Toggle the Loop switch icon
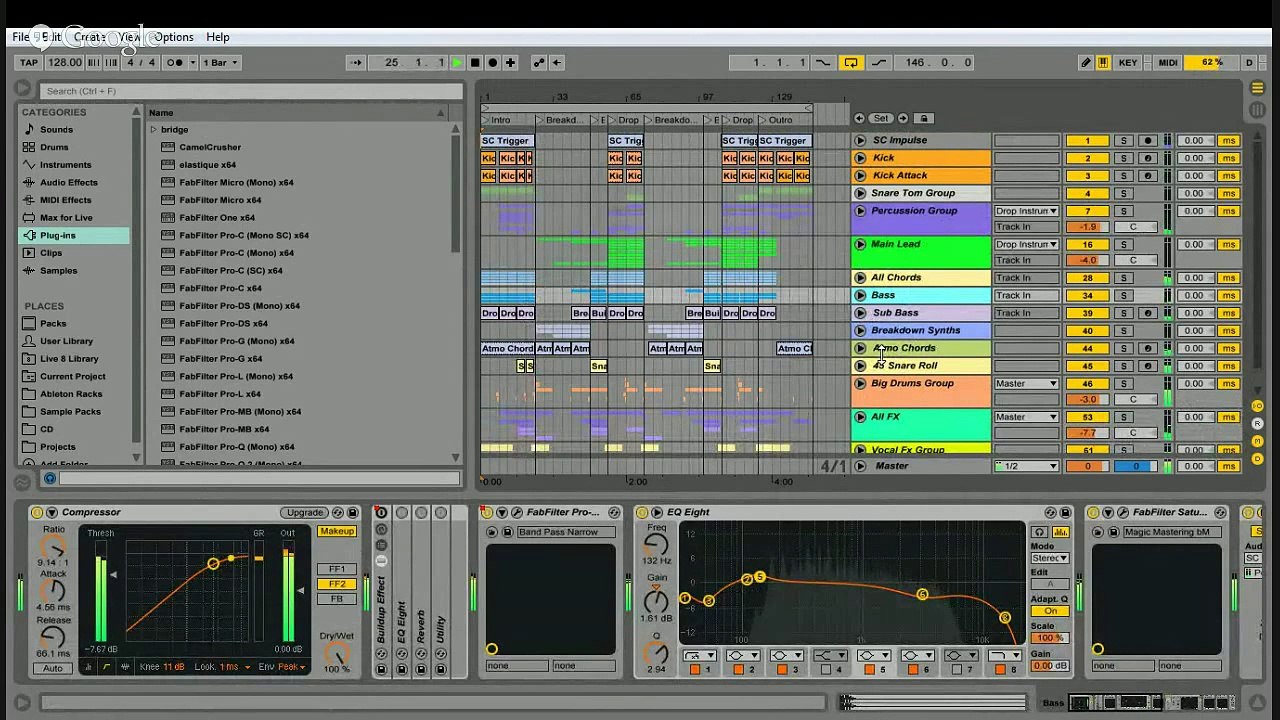The image size is (1280, 720). 850,63
